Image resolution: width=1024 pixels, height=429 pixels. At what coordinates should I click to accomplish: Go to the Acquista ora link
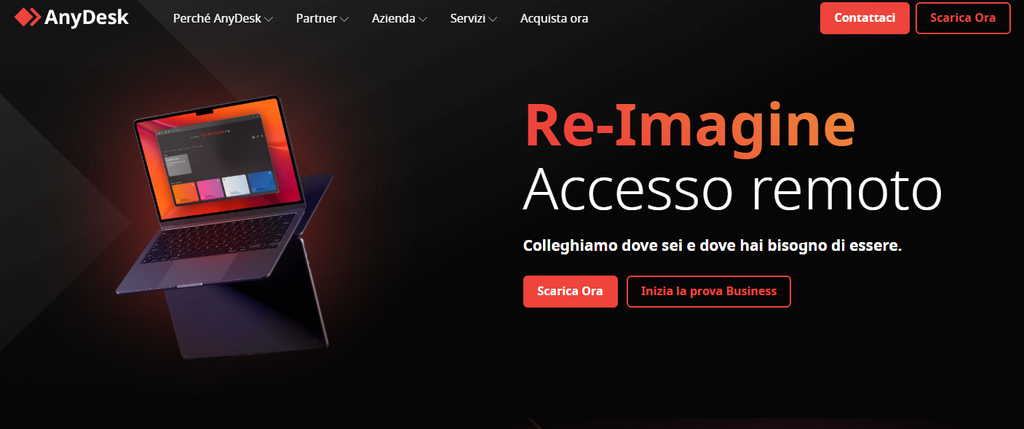coord(554,18)
